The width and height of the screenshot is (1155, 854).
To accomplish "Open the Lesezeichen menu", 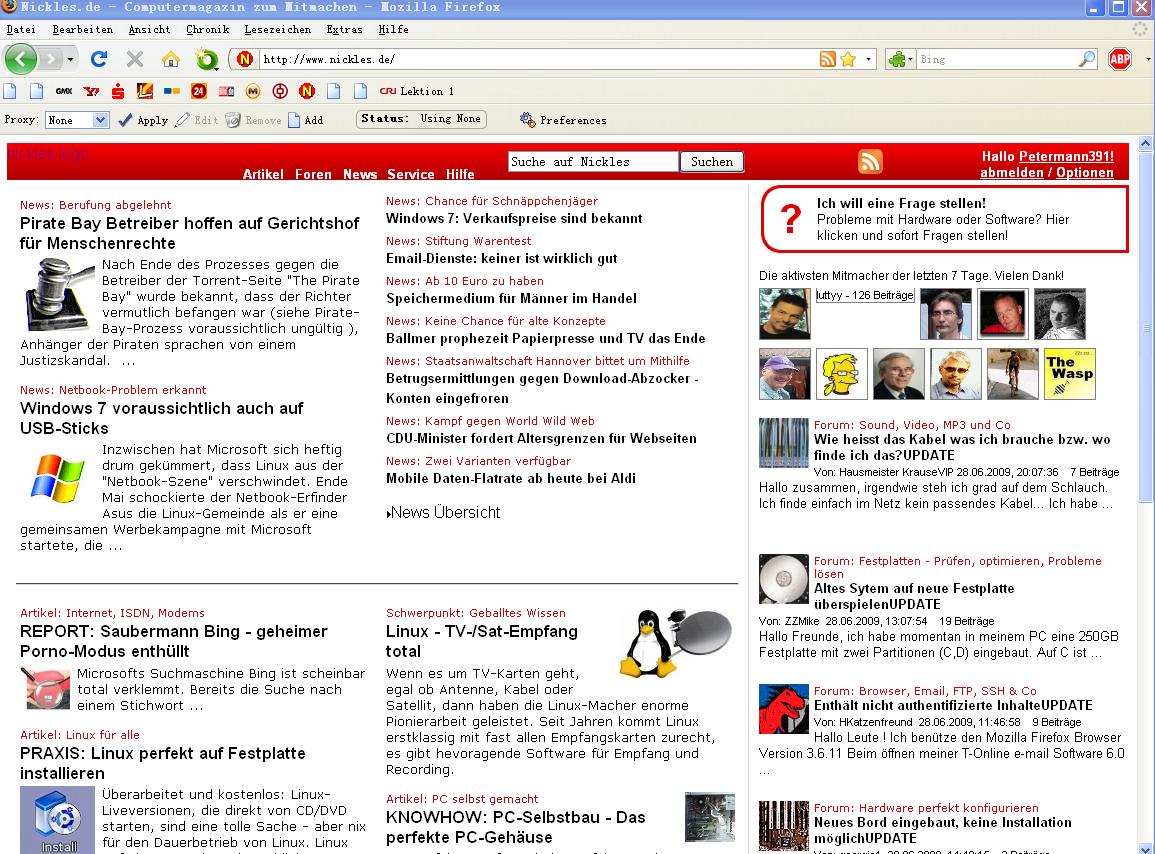I will [277, 29].
